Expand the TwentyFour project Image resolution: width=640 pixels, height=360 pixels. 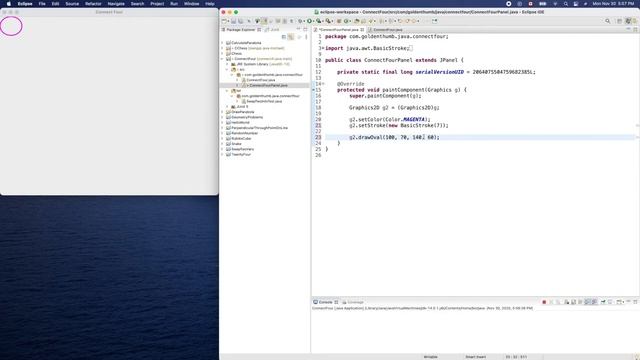tap(223, 154)
